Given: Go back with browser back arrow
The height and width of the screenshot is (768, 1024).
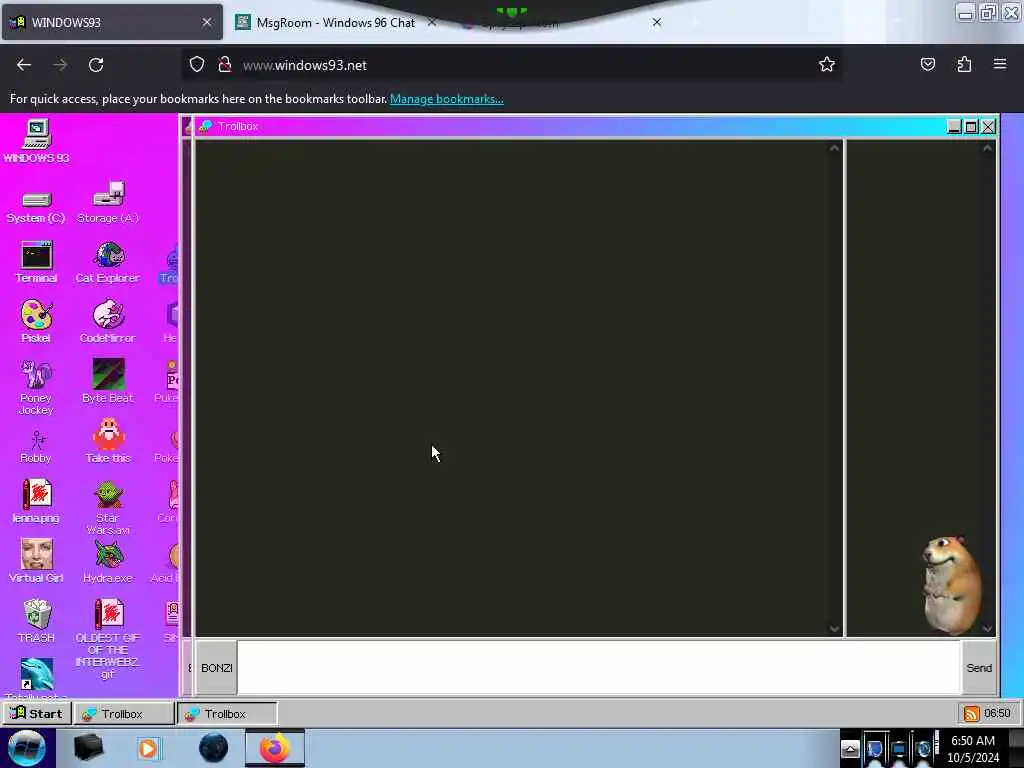Looking at the screenshot, I should tap(24, 65).
